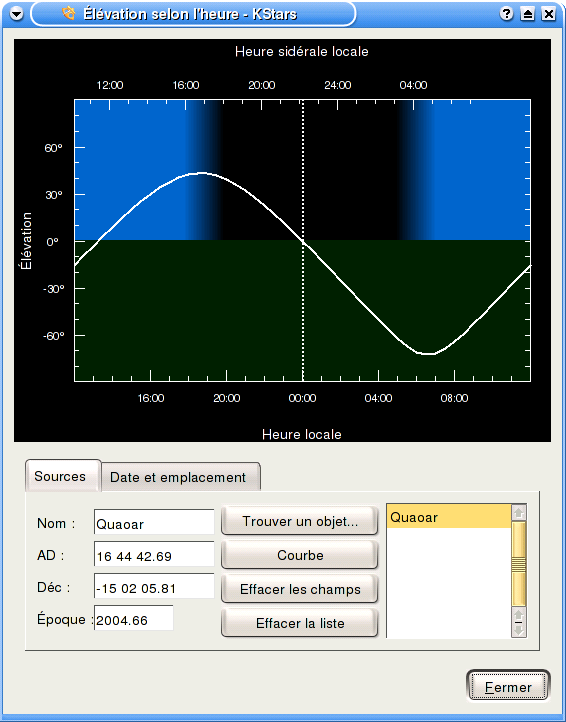Click the Déc declination field
The width and height of the screenshot is (566, 722).
click(154, 588)
